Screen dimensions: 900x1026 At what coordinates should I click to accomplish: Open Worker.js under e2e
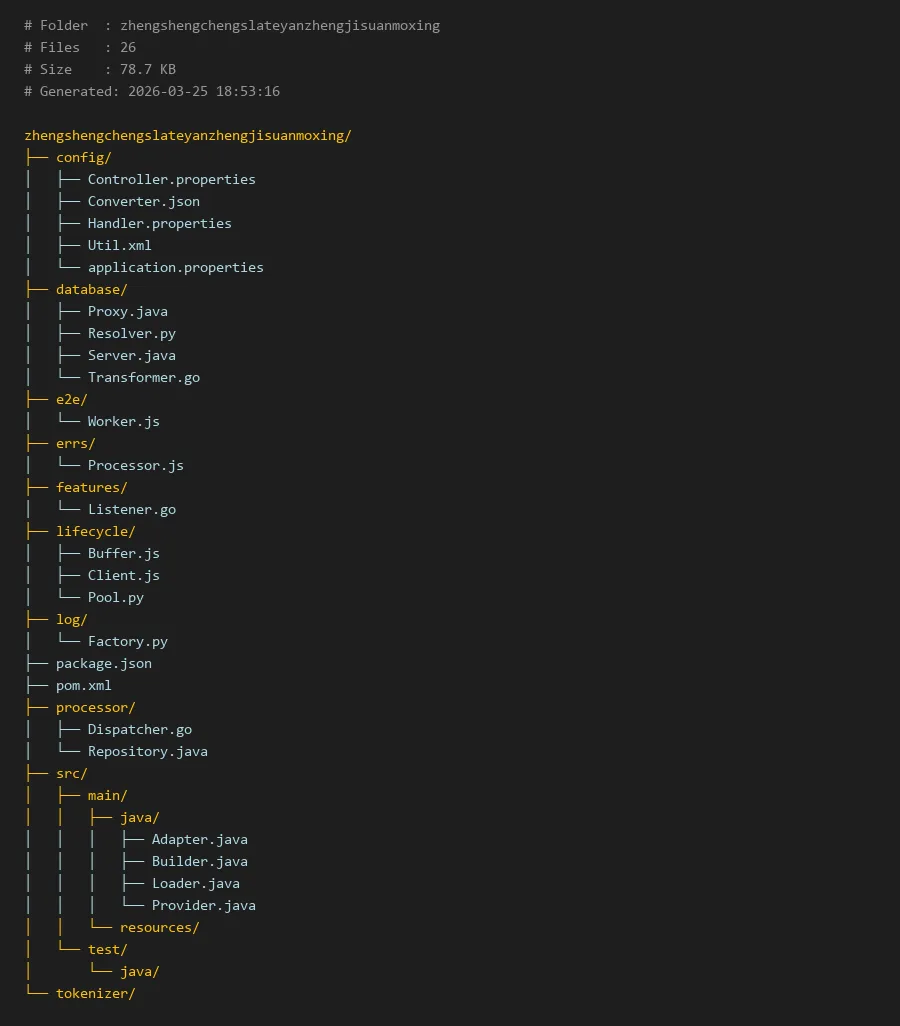pyautogui.click(x=123, y=421)
